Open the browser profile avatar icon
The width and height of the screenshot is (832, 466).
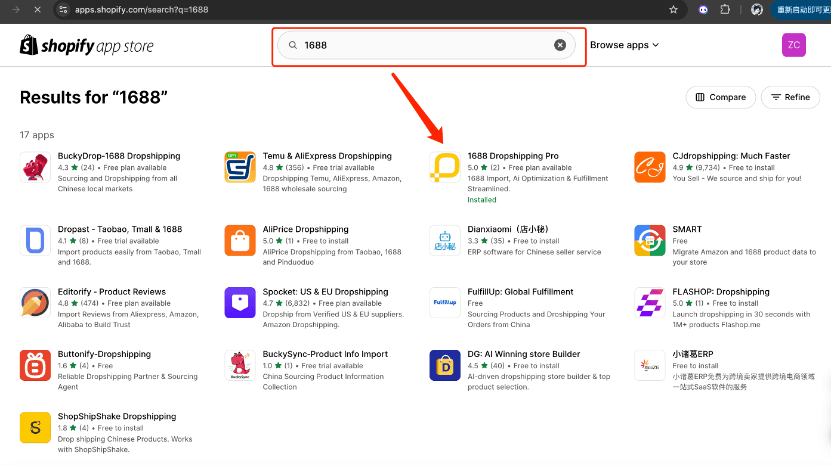point(757,10)
